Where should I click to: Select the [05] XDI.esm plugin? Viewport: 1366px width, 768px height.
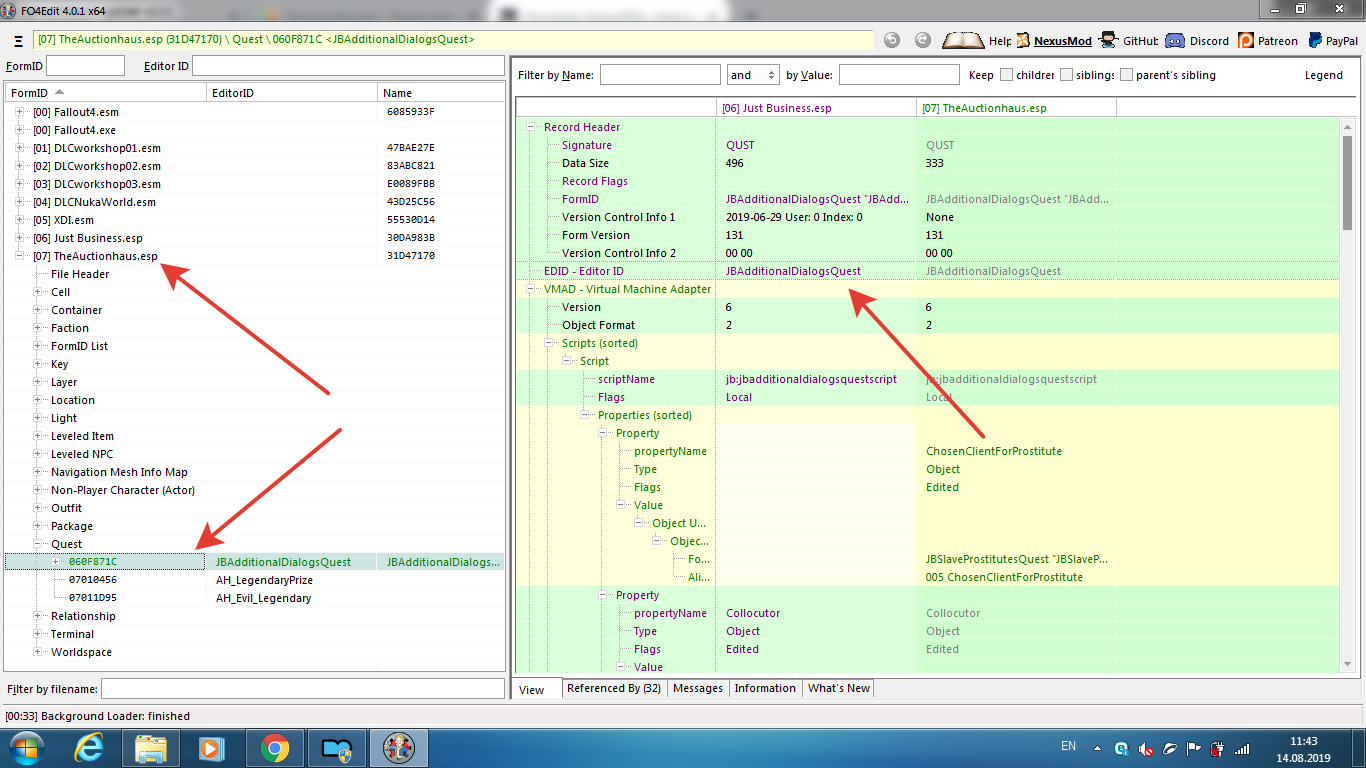click(x=63, y=220)
